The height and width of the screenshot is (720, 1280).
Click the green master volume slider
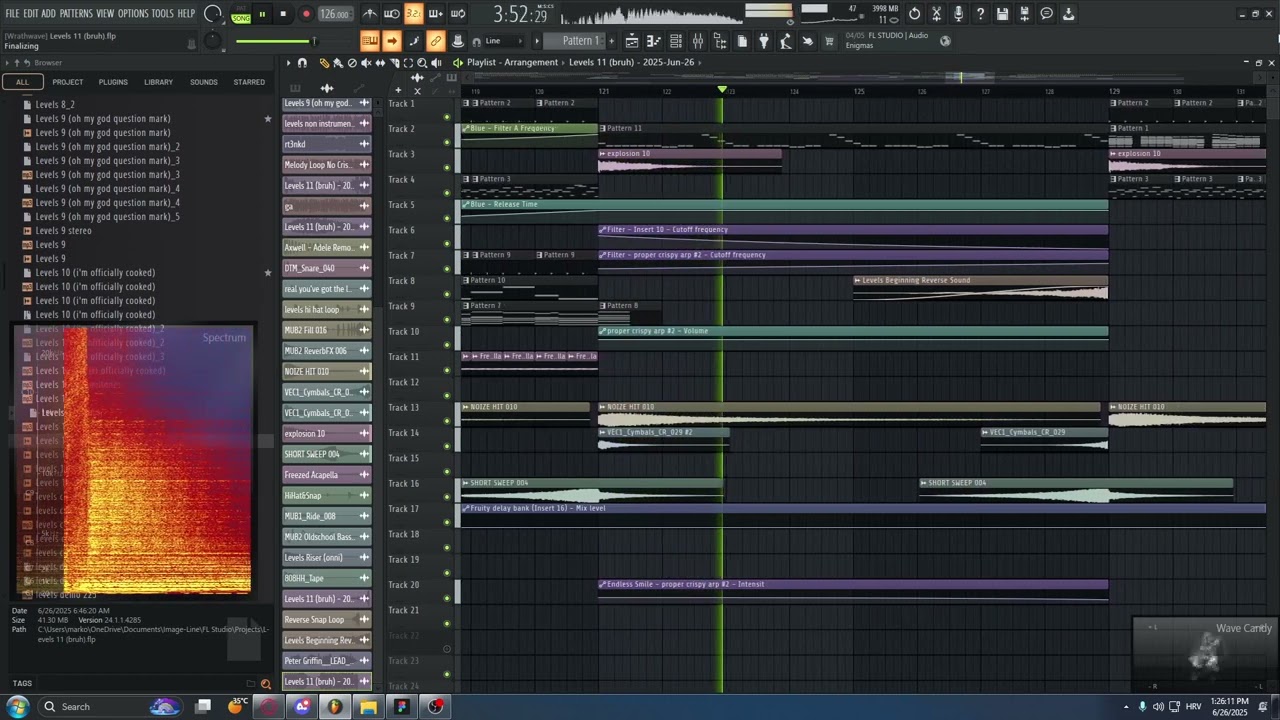(275, 41)
